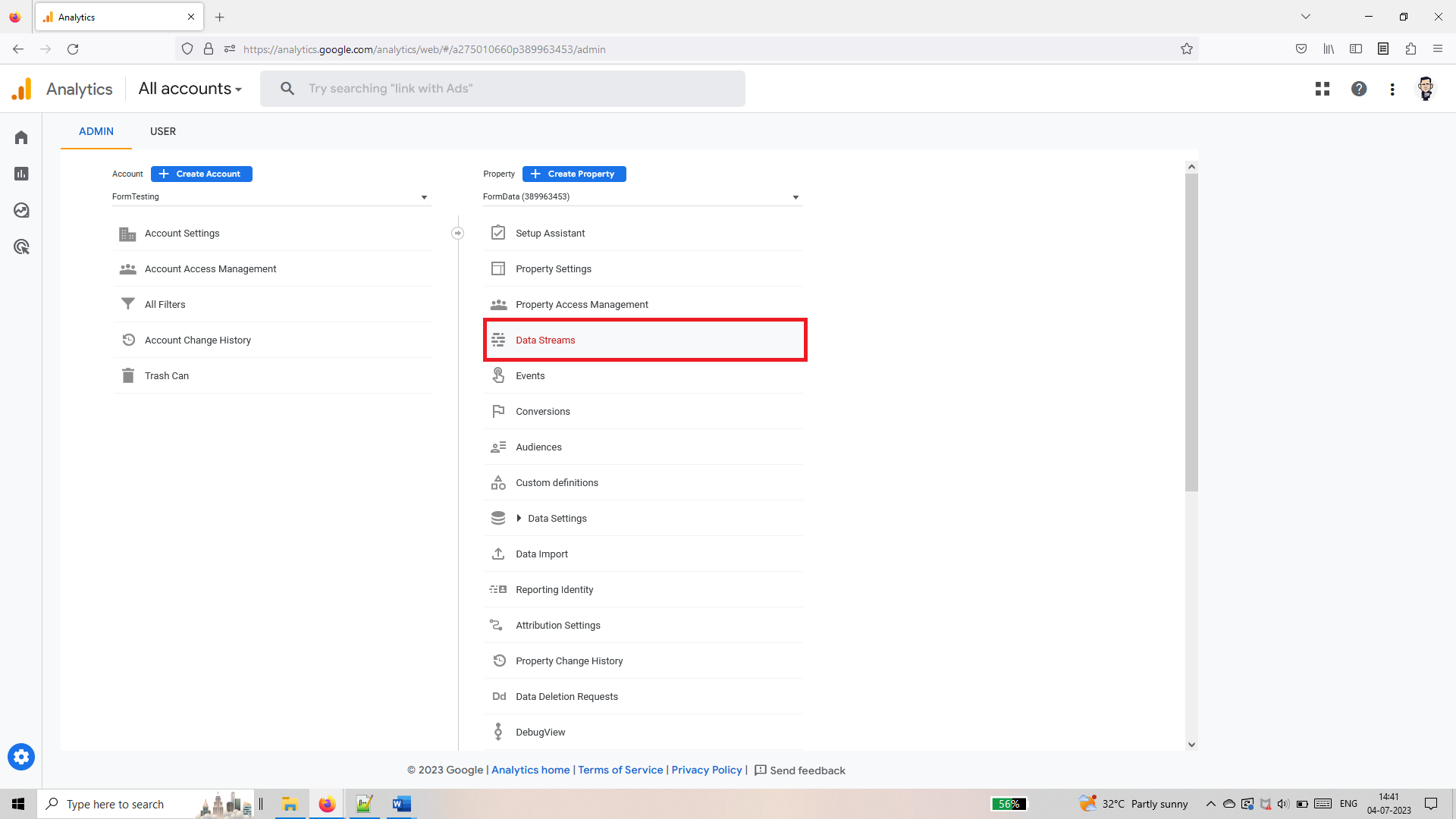
Task: Open the All accounts dropdown
Action: pyautogui.click(x=190, y=89)
